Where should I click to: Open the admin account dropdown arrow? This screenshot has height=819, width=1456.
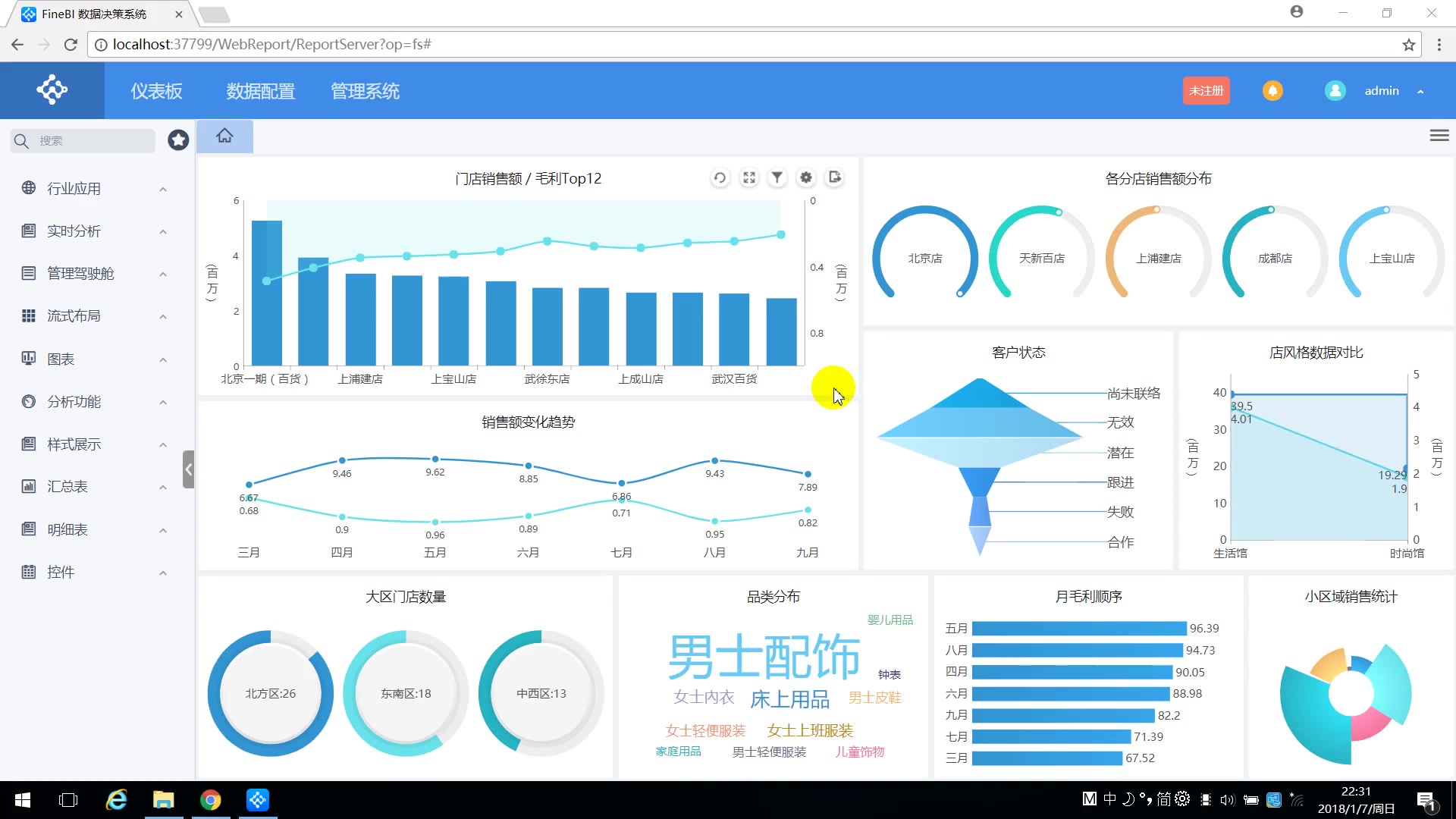(1420, 91)
